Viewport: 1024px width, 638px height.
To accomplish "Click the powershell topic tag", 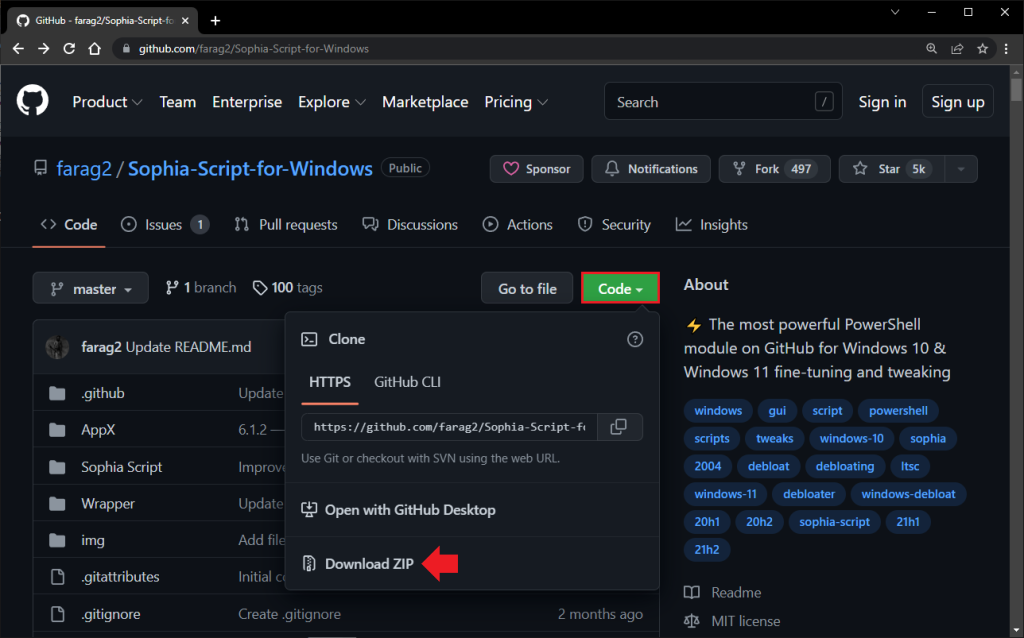I will (x=898, y=411).
